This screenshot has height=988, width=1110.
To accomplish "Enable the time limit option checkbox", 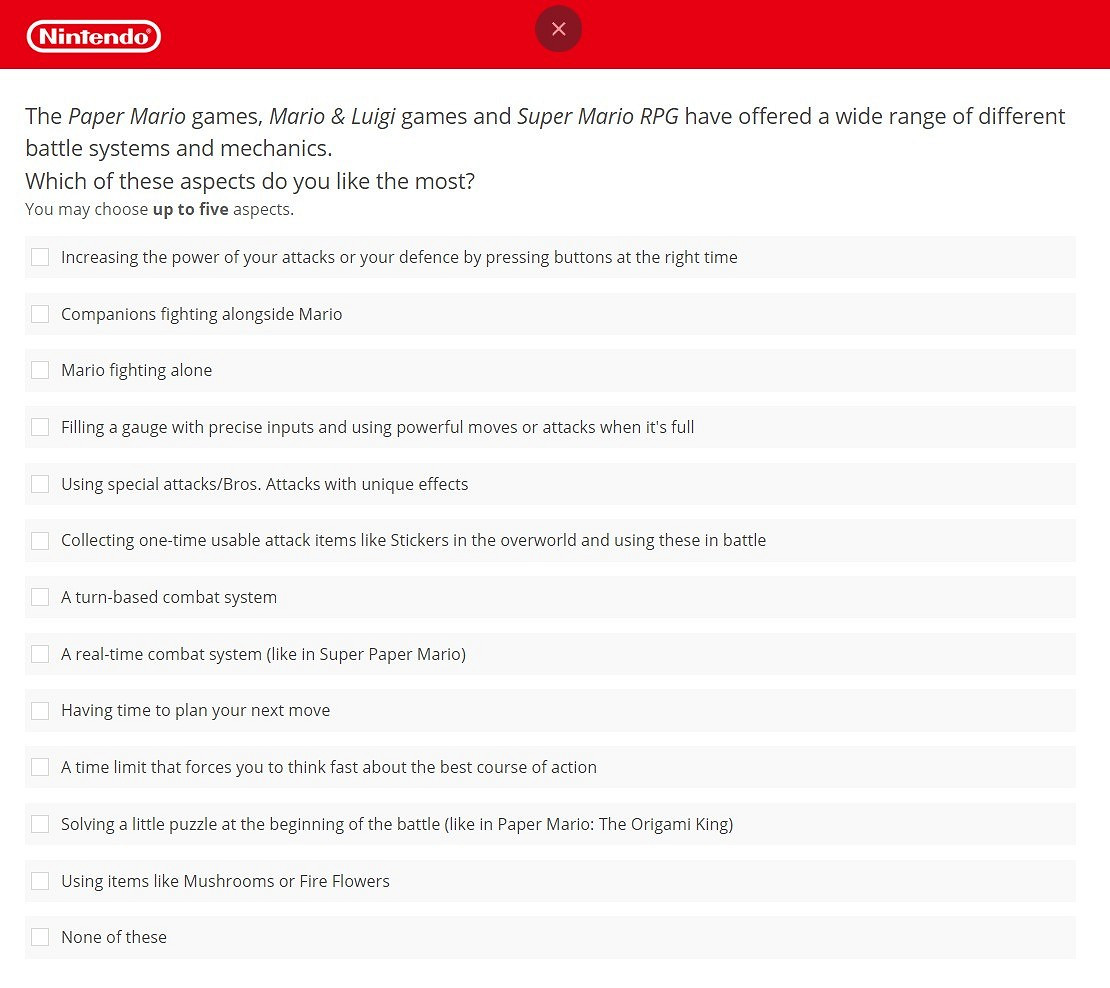I will (x=40, y=767).
